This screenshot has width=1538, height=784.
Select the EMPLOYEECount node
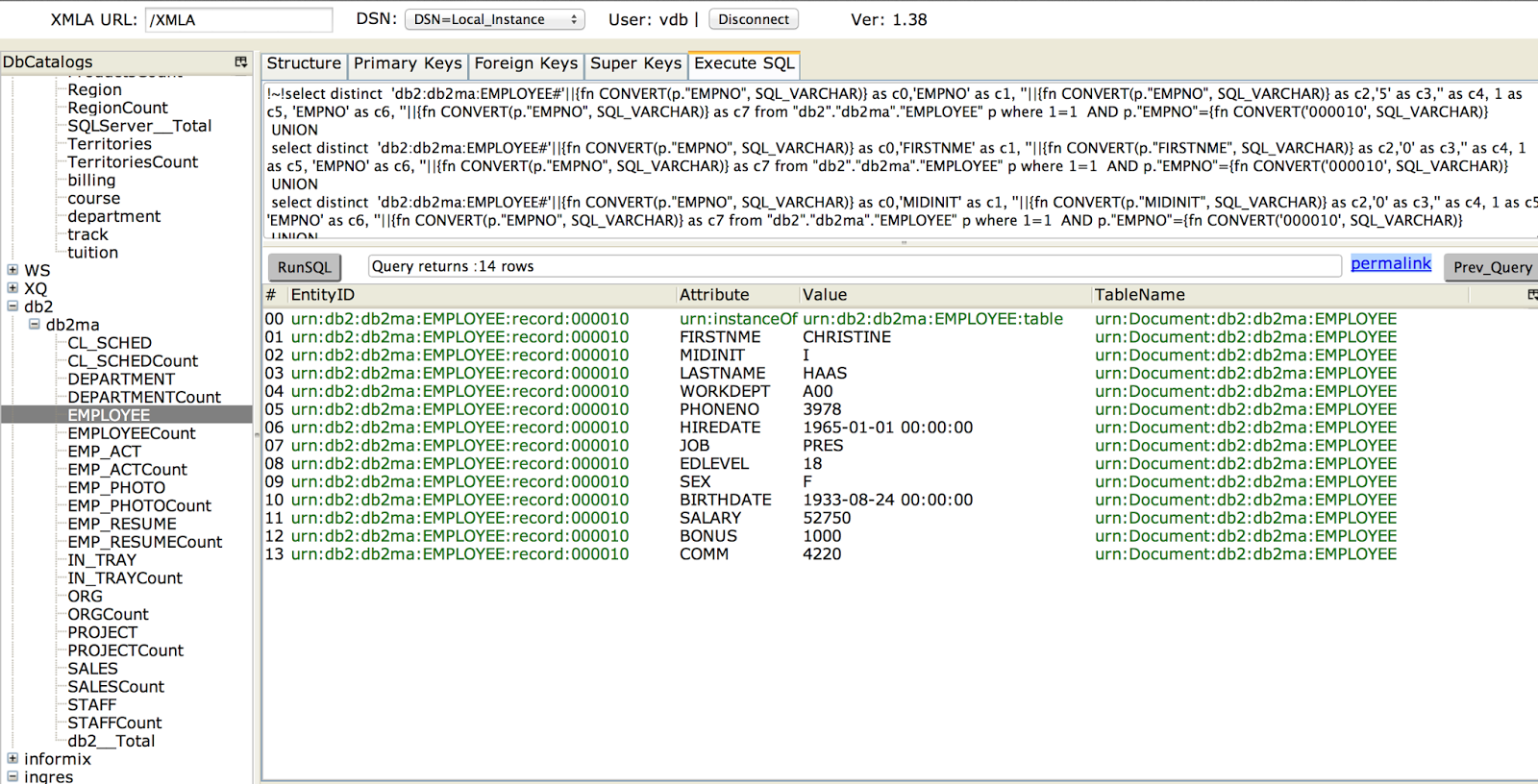click(x=132, y=433)
